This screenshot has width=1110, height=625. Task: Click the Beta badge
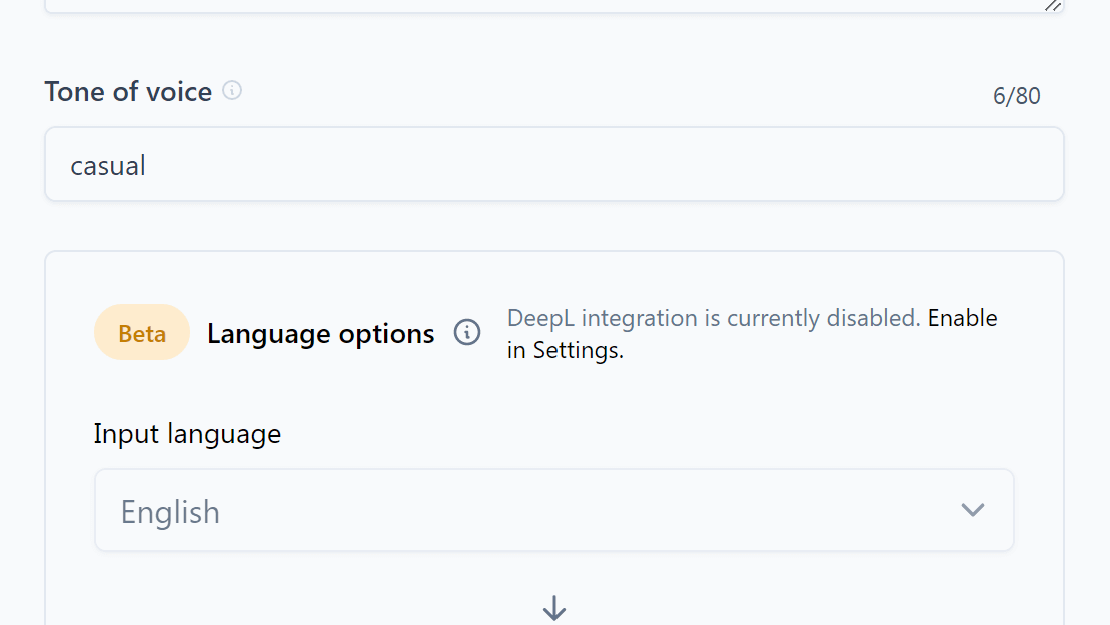pyautogui.click(x=142, y=333)
